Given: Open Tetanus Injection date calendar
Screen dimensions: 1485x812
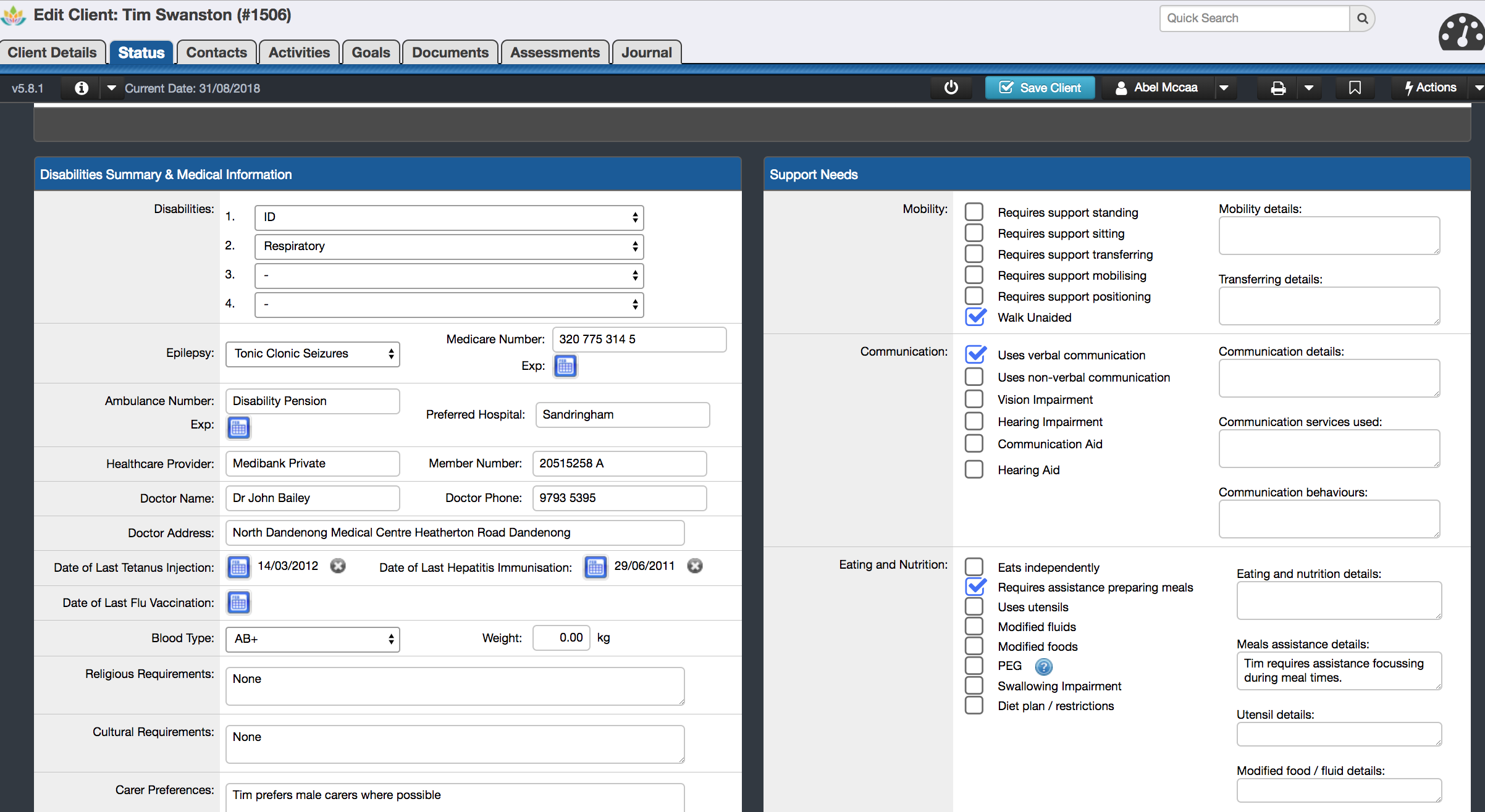Looking at the screenshot, I should [238, 567].
